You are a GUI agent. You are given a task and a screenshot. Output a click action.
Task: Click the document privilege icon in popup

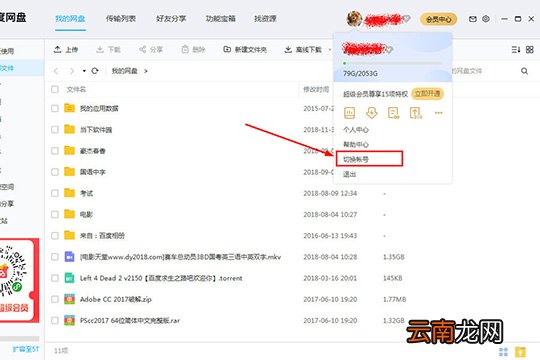(393, 113)
